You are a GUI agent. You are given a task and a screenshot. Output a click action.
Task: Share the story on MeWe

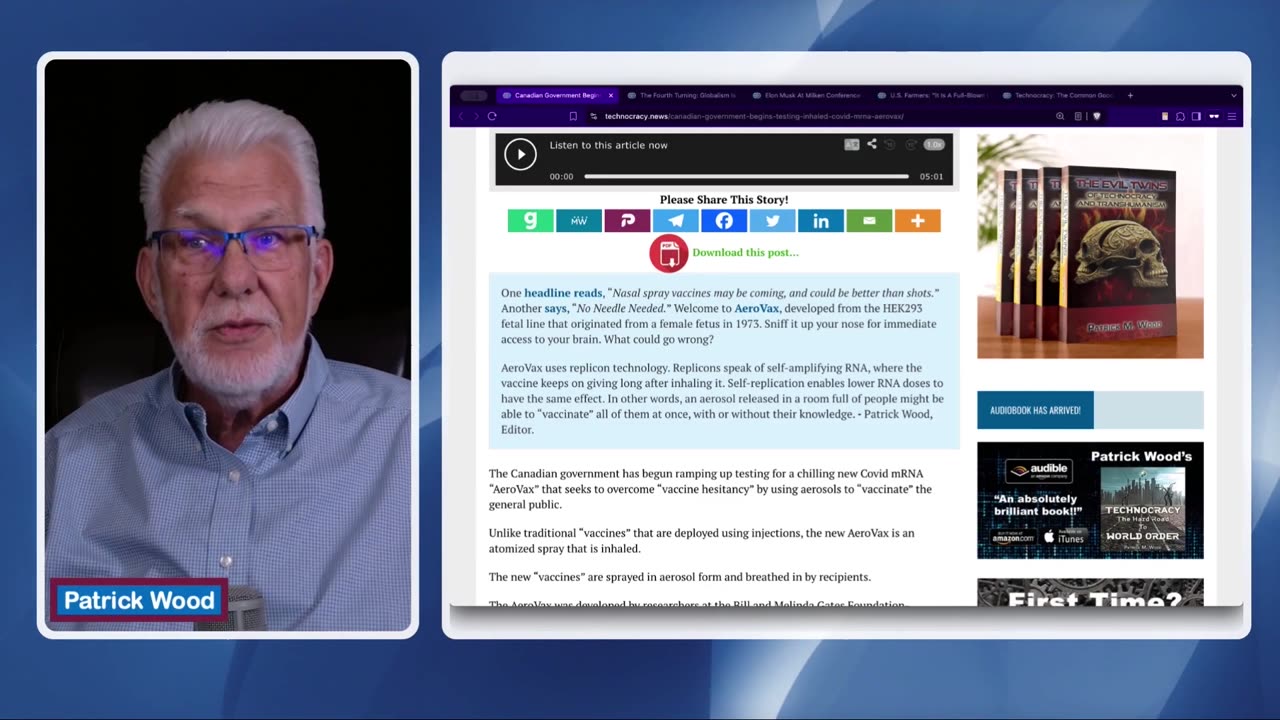click(x=579, y=221)
